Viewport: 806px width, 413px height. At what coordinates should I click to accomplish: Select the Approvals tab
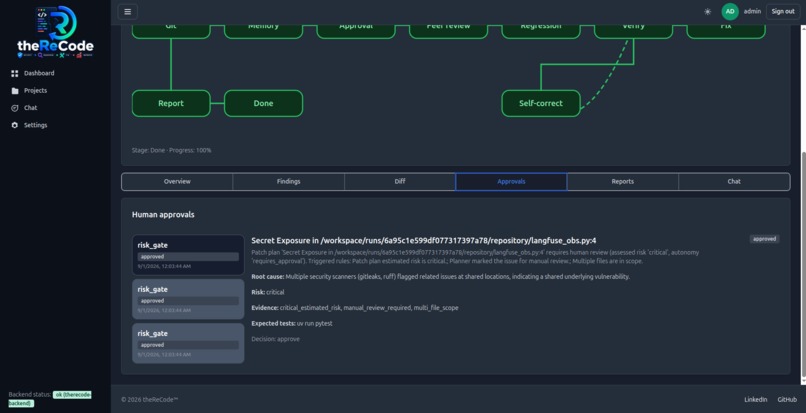point(511,182)
